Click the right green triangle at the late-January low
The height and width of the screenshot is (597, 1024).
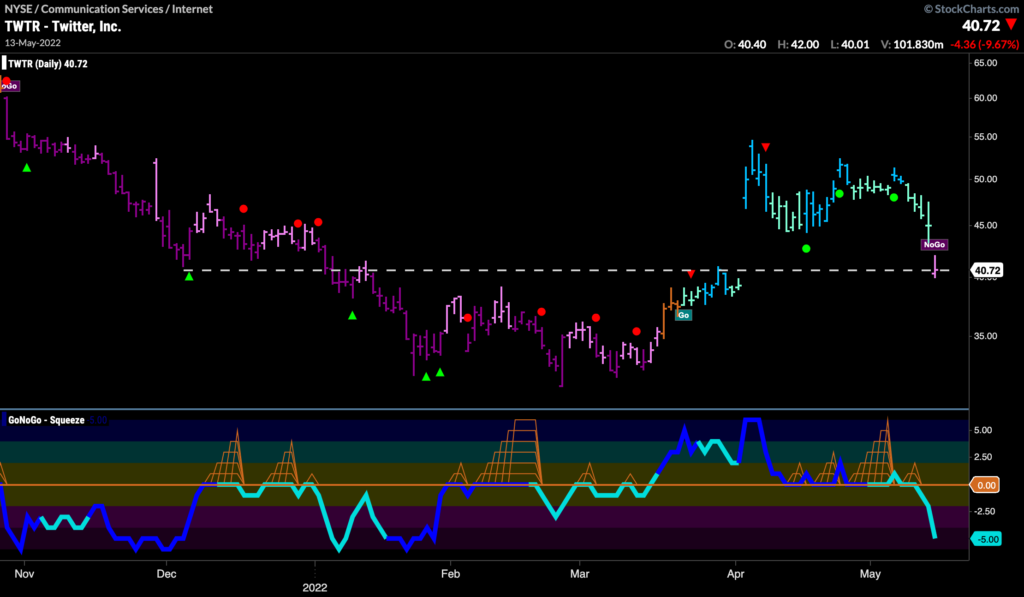point(440,372)
